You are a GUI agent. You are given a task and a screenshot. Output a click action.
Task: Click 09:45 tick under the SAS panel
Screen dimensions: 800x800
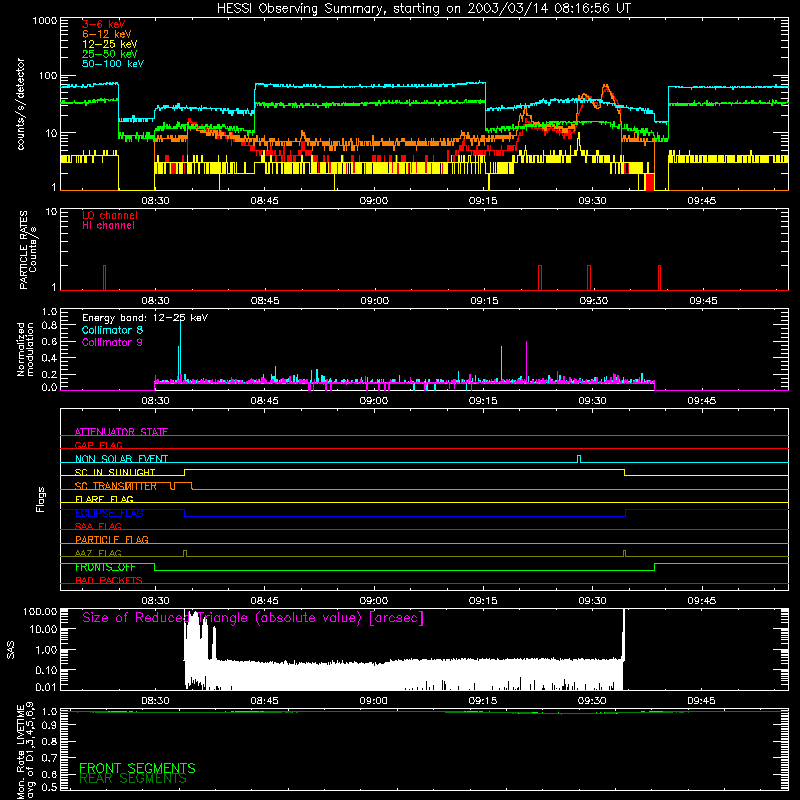(x=701, y=701)
